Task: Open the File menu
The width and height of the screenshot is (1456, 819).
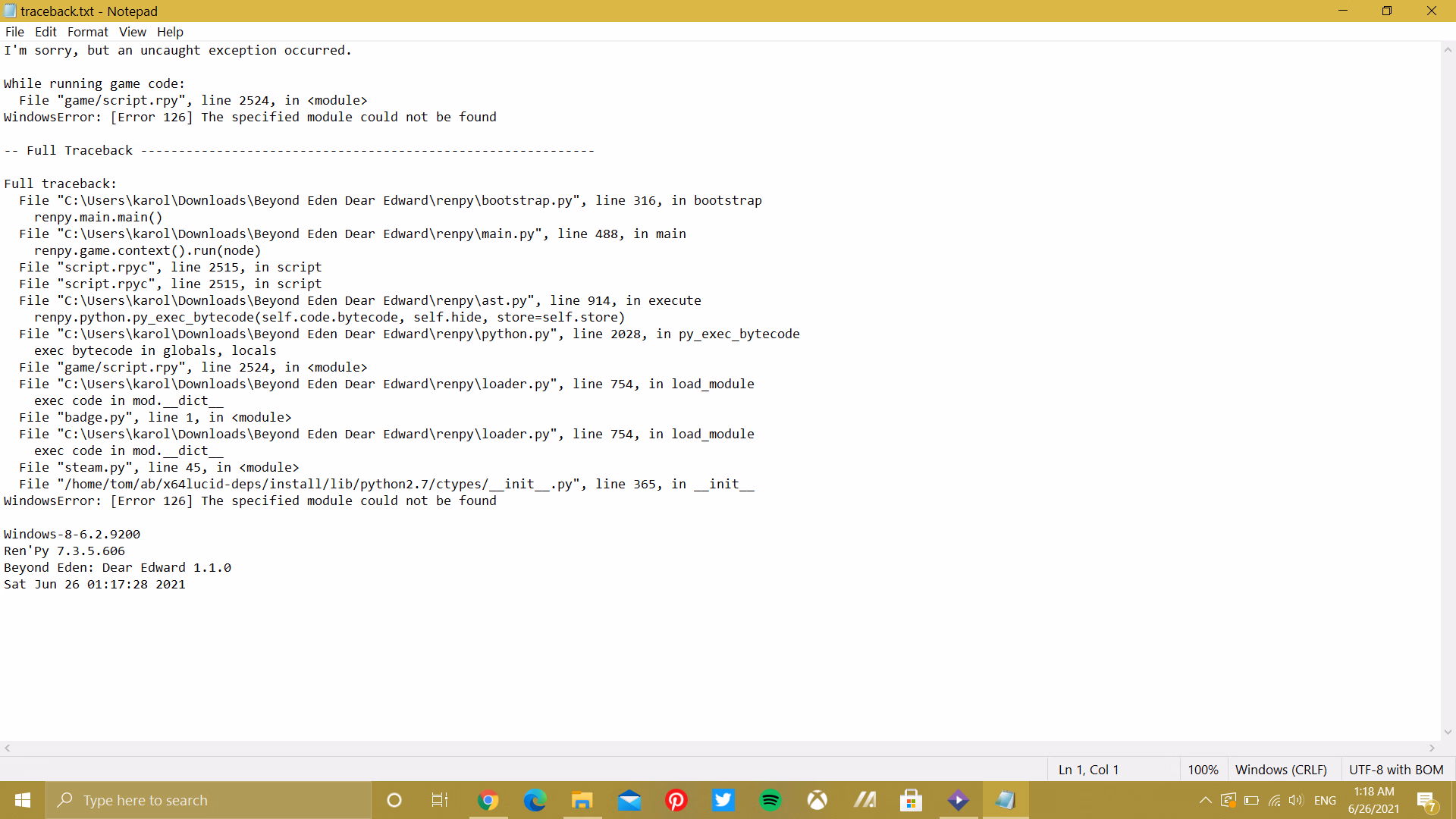Action: (x=14, y=32)
